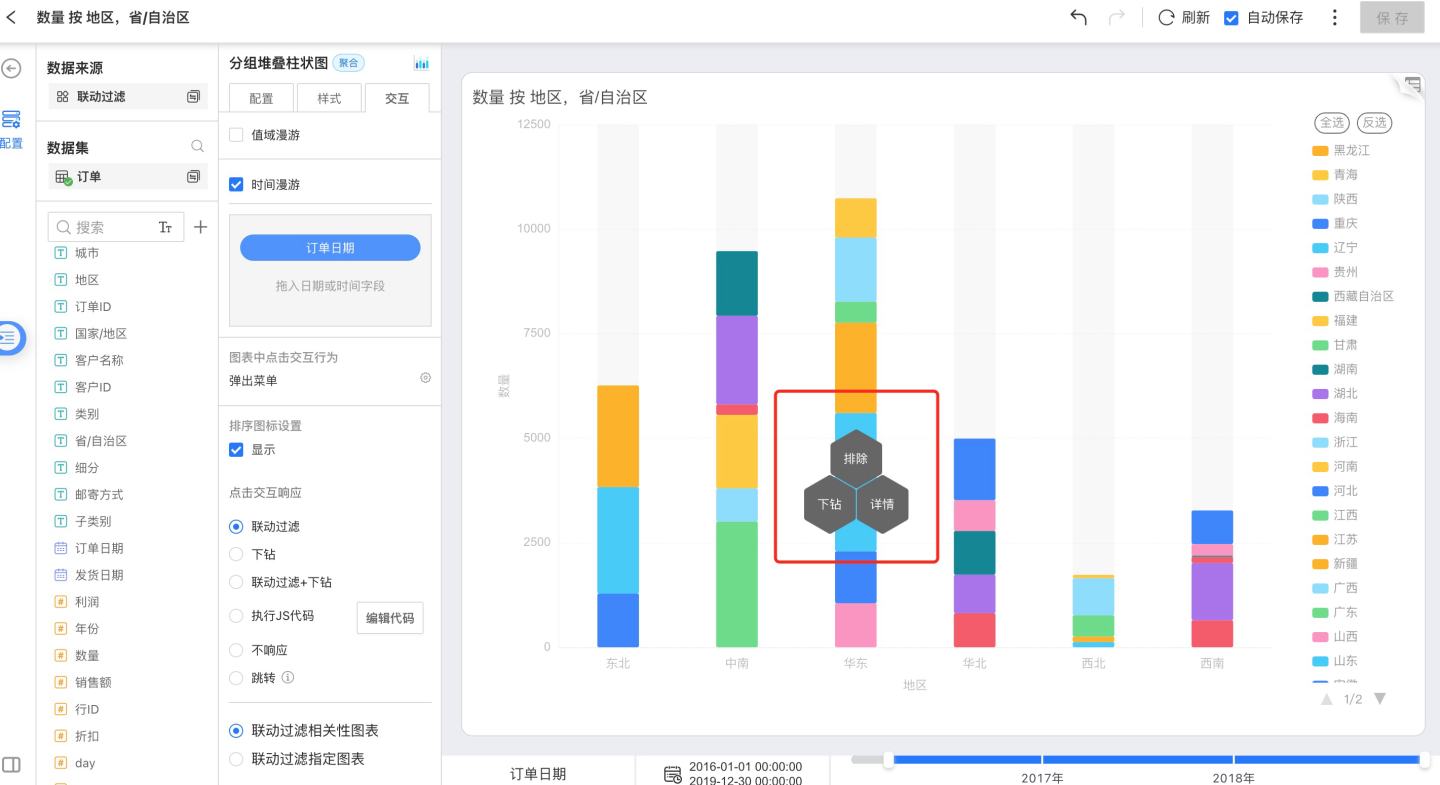Click the back arrow in the header
The image size is (1440, 785).
coord(12,18)
